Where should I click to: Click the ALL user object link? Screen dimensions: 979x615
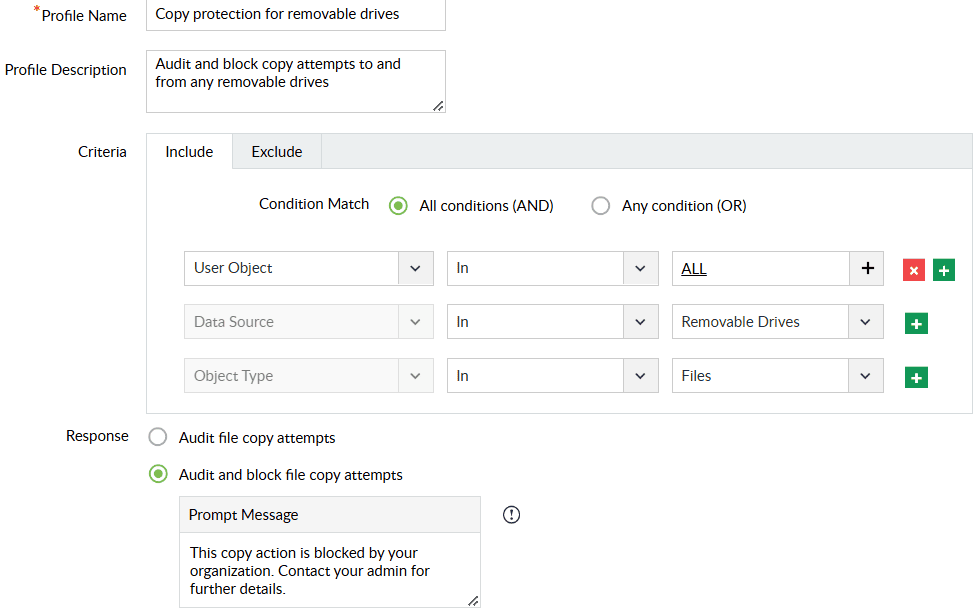tap(694, 269)
